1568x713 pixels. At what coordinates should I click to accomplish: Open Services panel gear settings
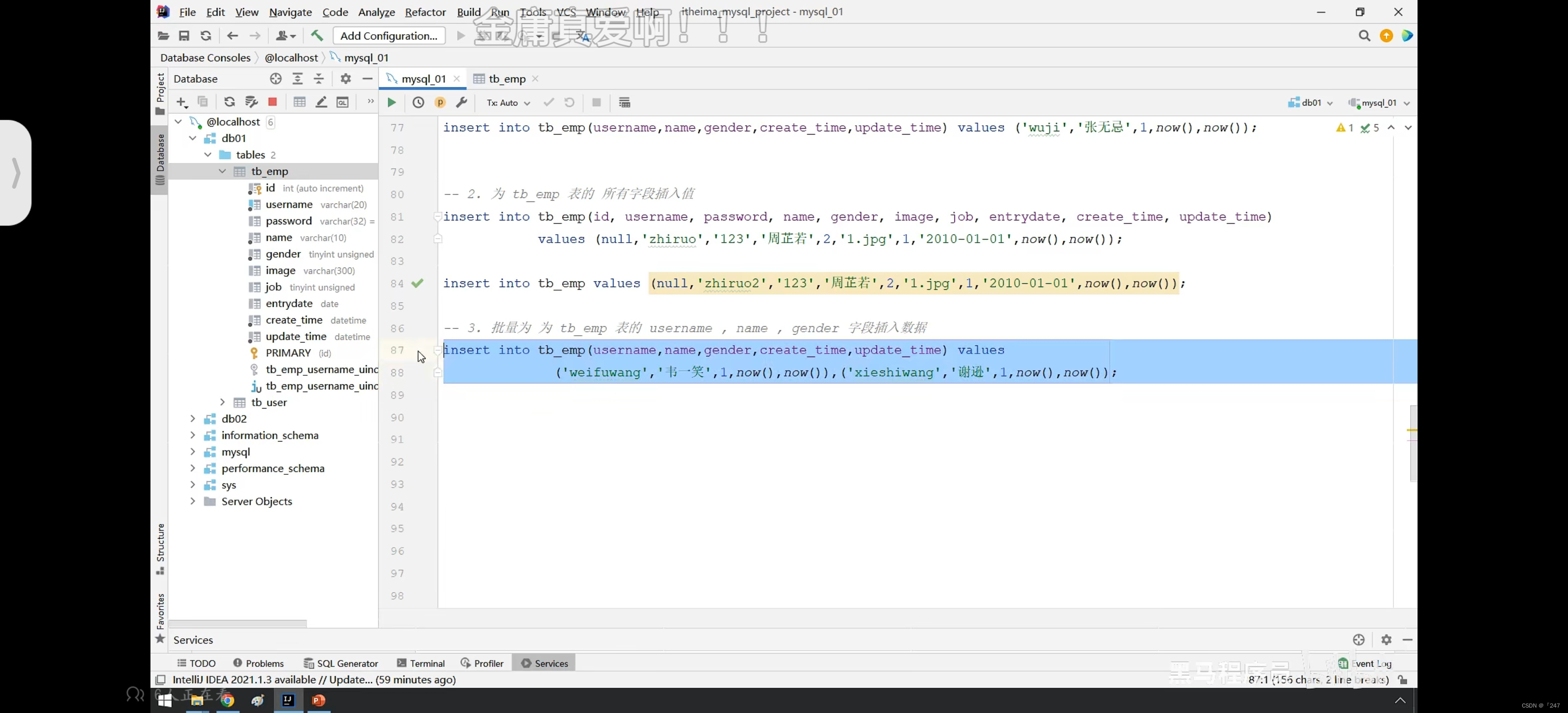pyautogui.click(x=1386, y=639)
